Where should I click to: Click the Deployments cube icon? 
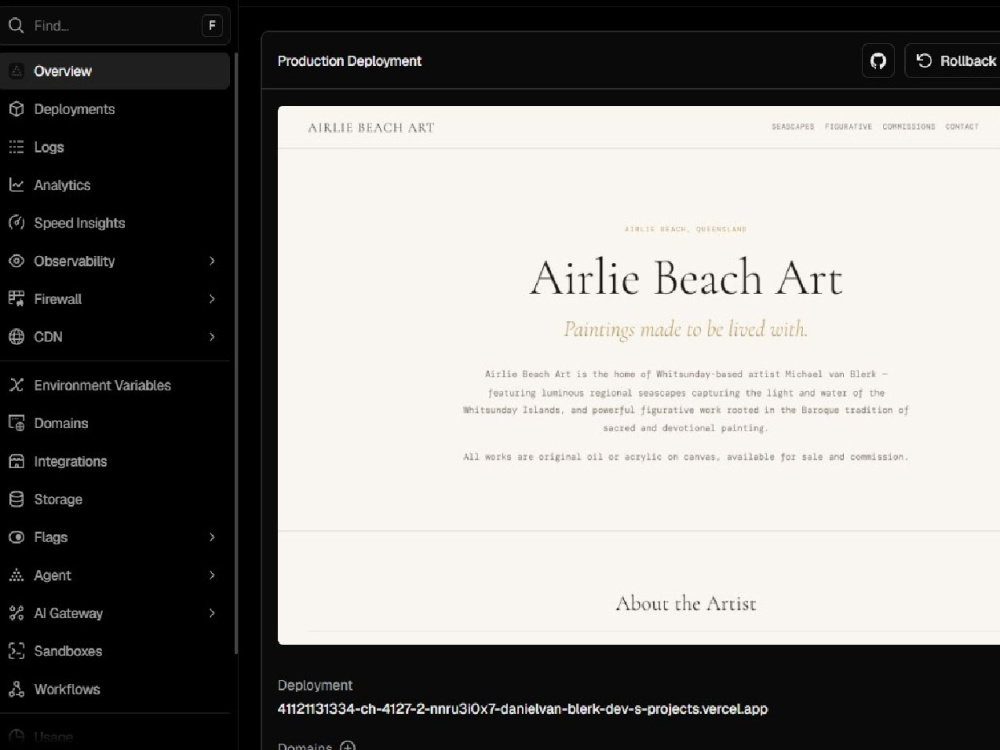click(x=17, y=109)
